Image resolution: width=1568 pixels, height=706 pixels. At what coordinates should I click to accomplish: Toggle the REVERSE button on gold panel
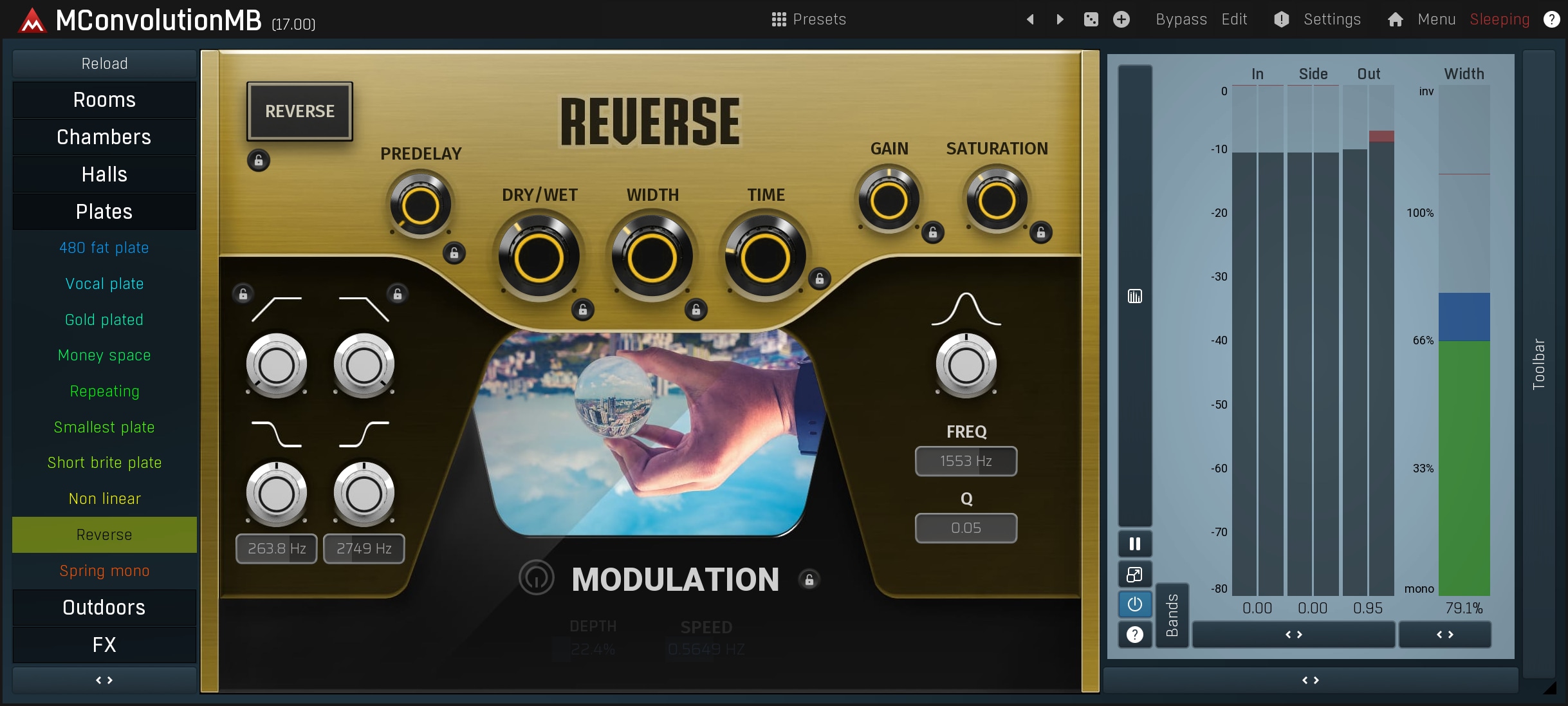coord(300,111)
